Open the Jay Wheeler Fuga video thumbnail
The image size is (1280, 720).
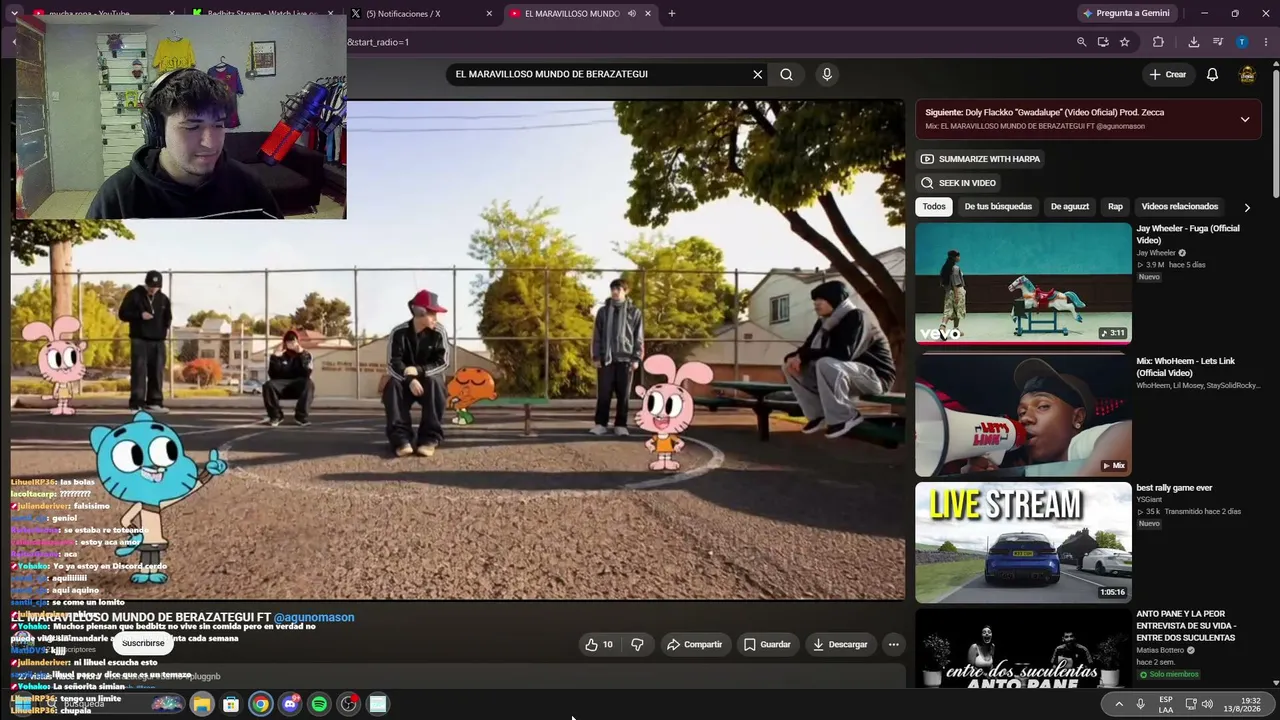pyautogui.click(x=1023, y=283)
